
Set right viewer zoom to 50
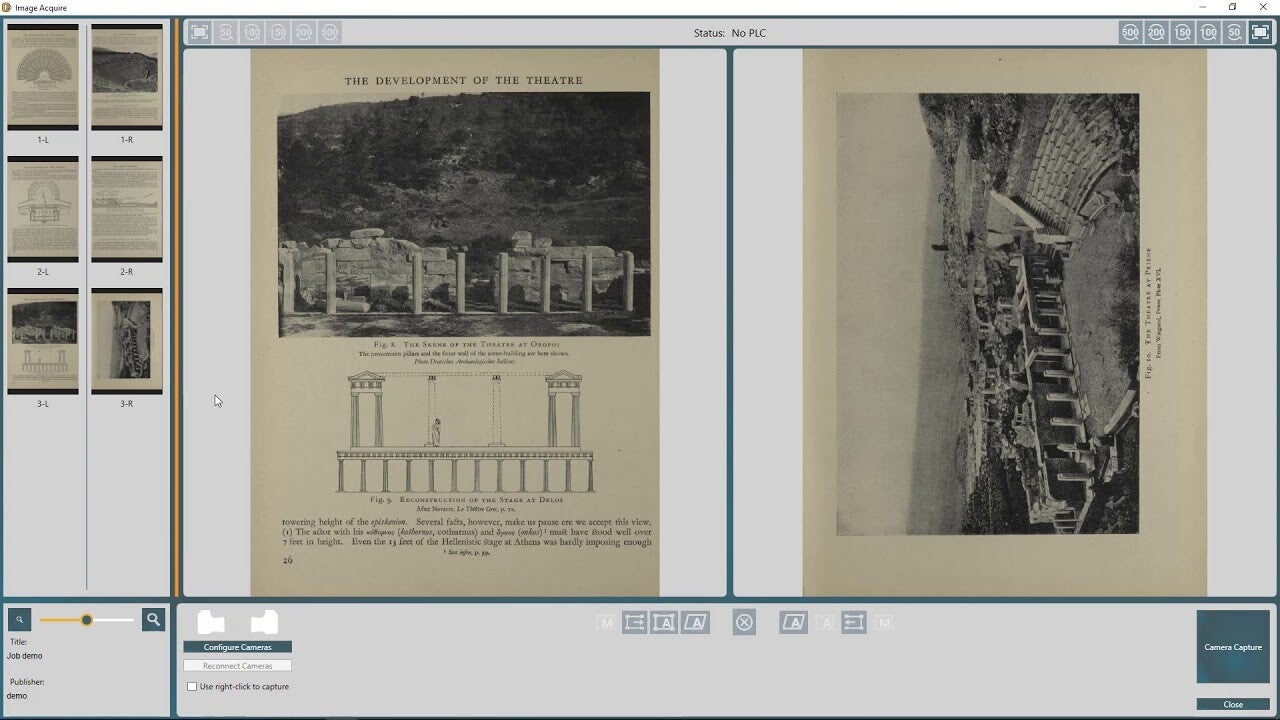click(1234, 32)
